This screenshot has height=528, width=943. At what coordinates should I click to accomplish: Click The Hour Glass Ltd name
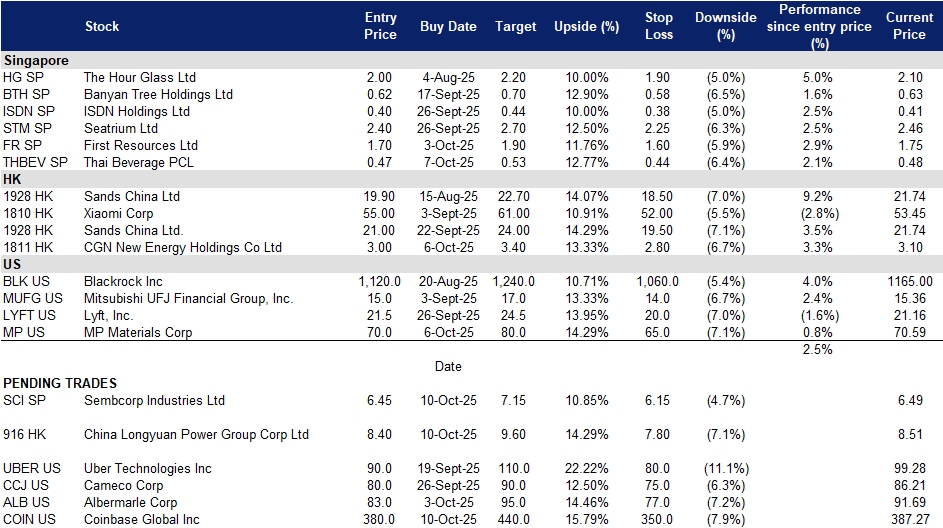point(140,78)
